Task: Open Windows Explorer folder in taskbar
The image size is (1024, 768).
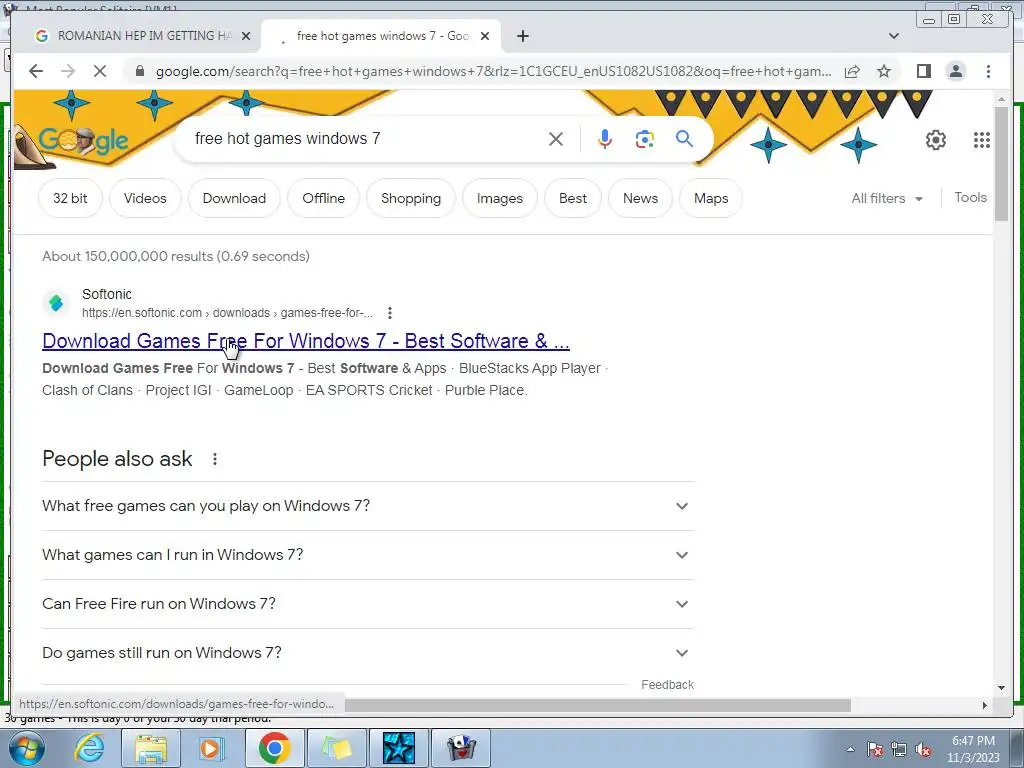Action: (x=151, y=748)
